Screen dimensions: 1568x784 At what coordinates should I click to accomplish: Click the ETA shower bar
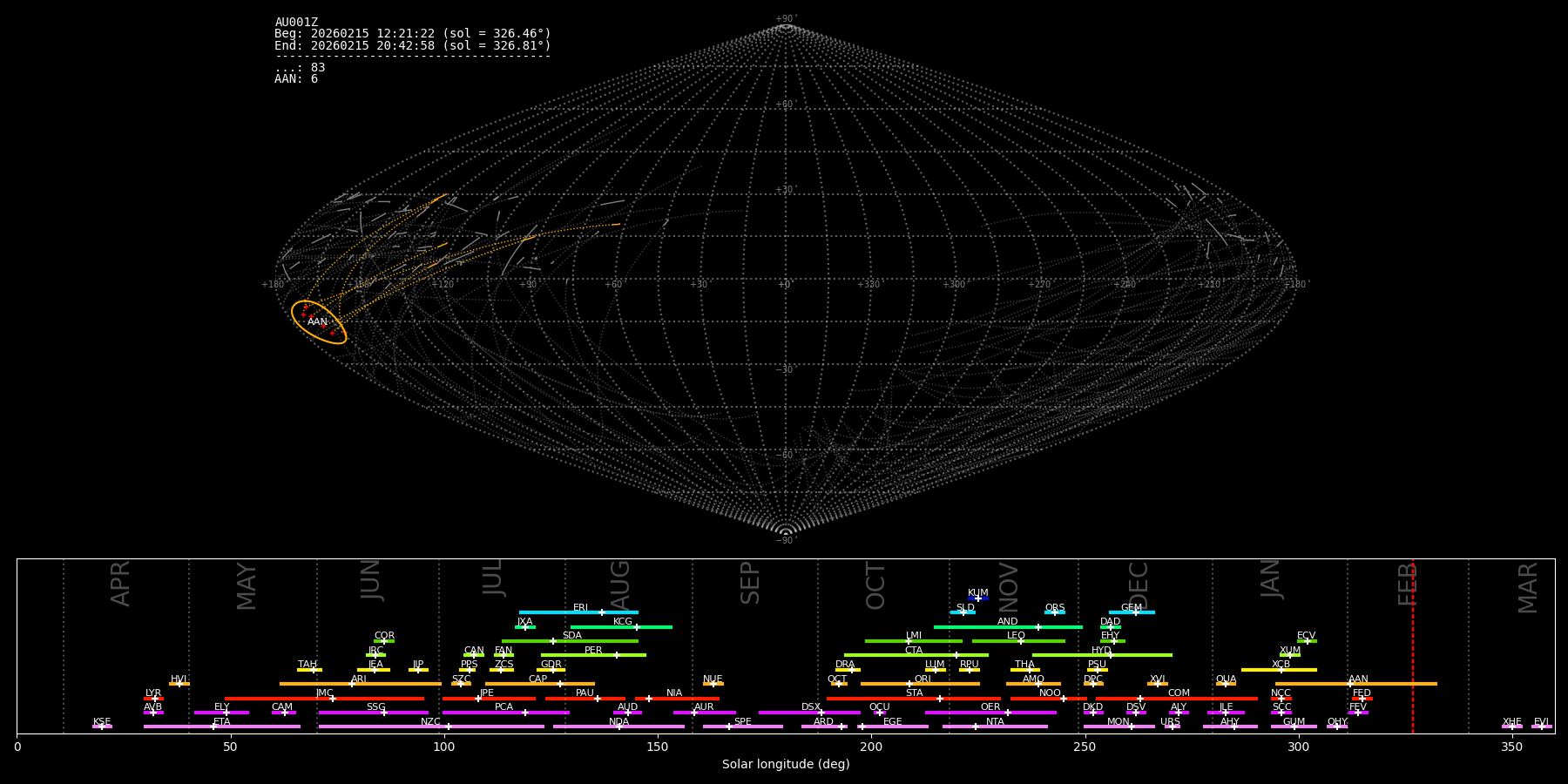(x=221, y=727)
